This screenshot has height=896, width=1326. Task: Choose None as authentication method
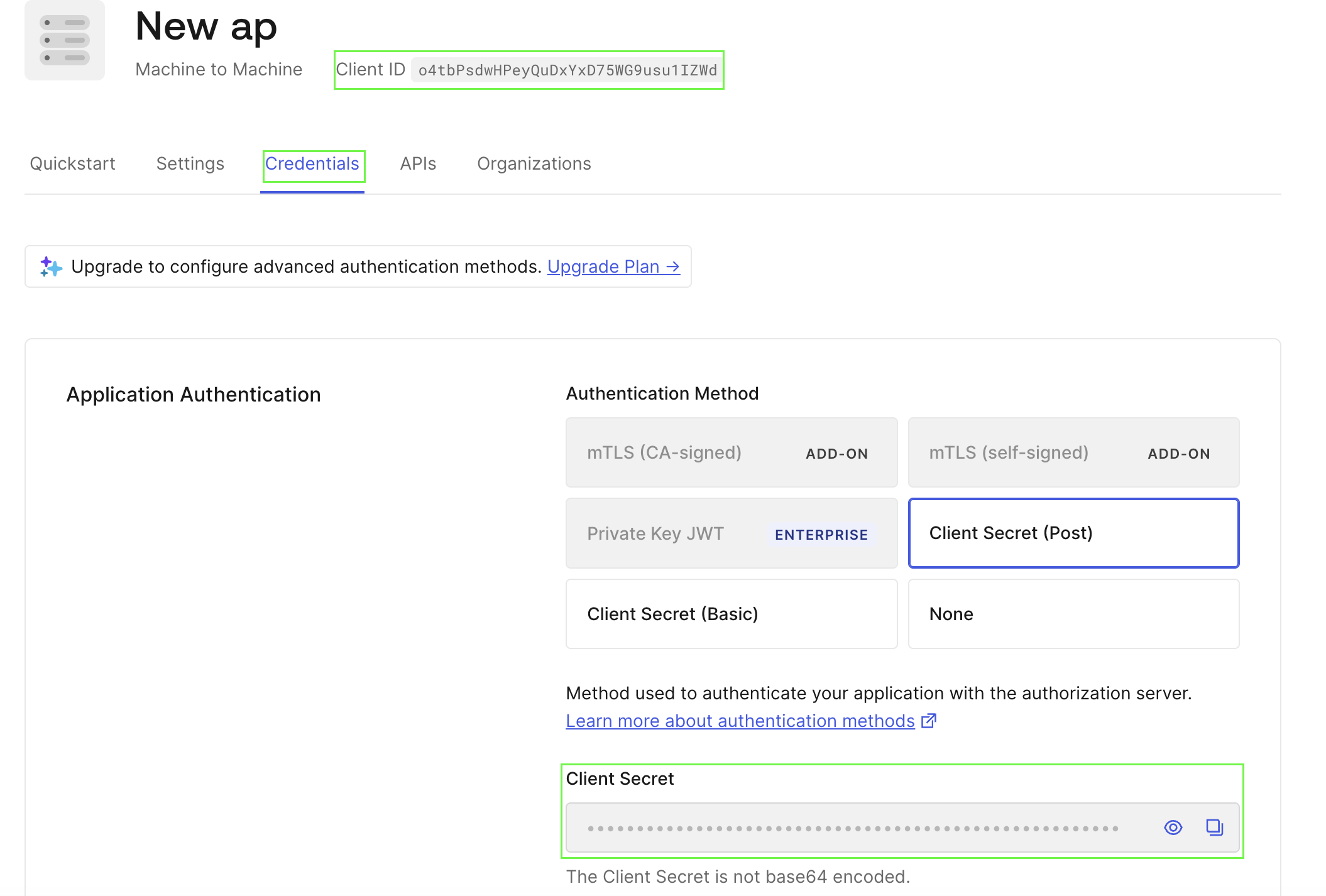coord(1073,614)
